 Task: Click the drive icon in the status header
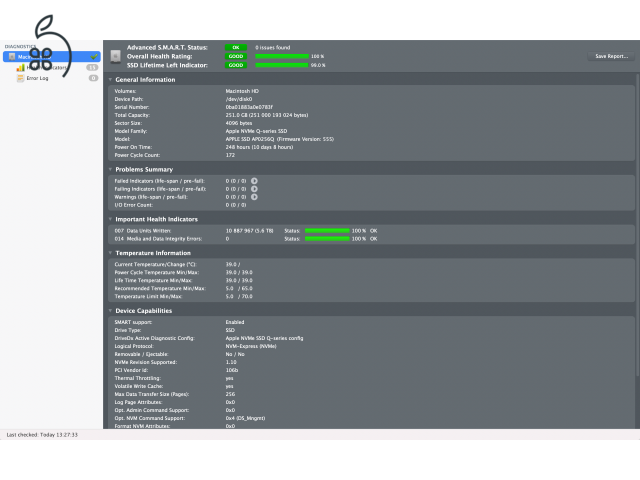coord(116,56)
